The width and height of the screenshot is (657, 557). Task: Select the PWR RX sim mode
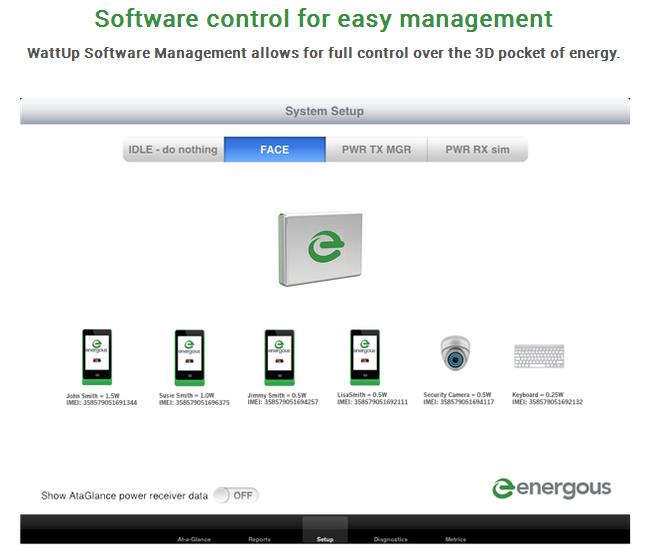click(477, 150)
